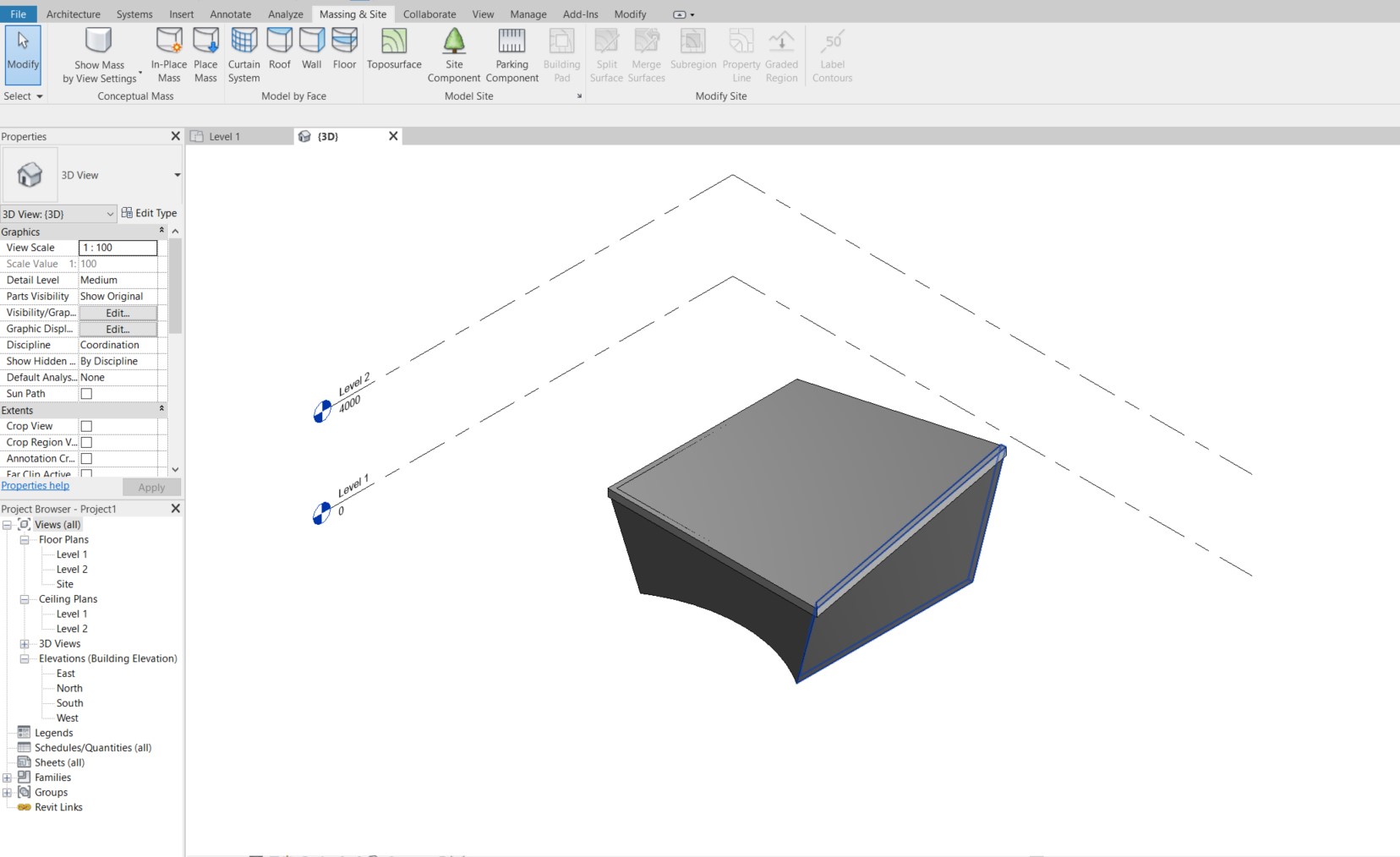Check the Crop View option
Viewport: 1400px width, 857px height.
[x=85, y=426]
